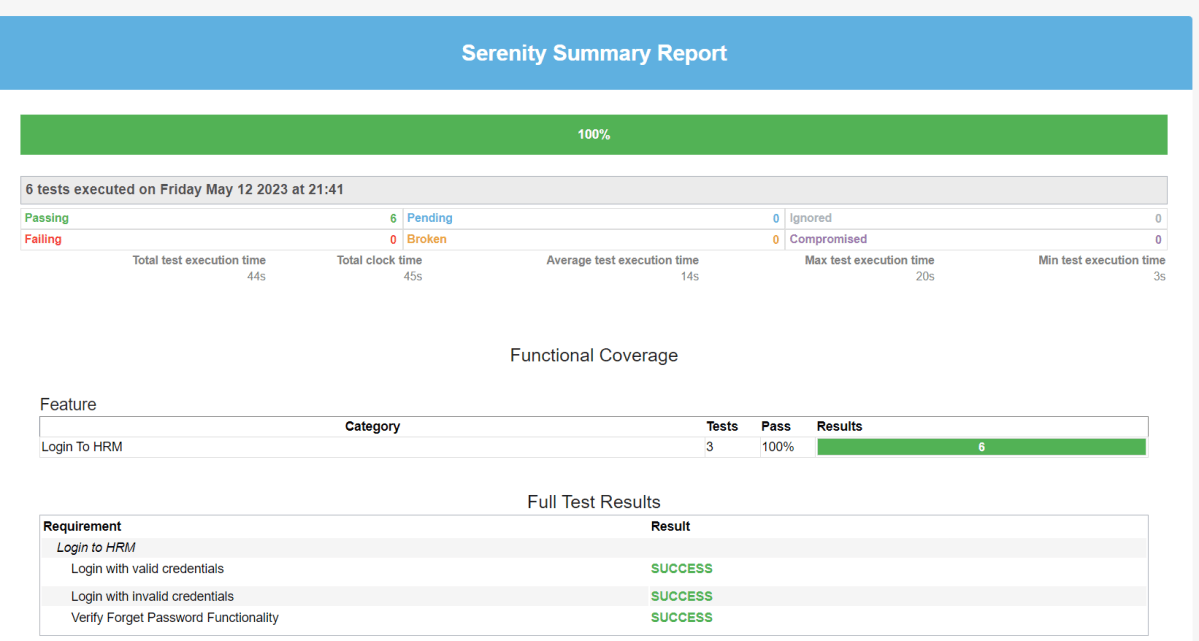Click the Total test execution time label
Viewport: 1199px width, 641px height.
199,261
